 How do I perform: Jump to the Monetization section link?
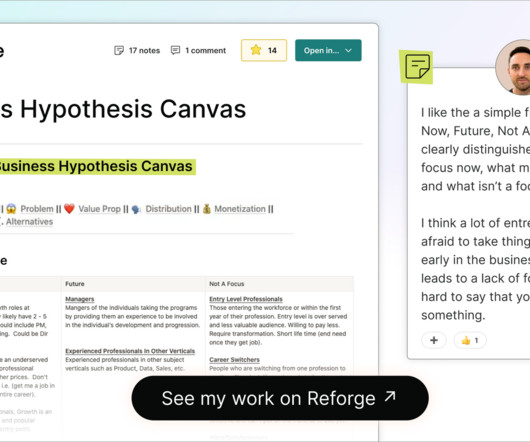(x=240, y=209)
